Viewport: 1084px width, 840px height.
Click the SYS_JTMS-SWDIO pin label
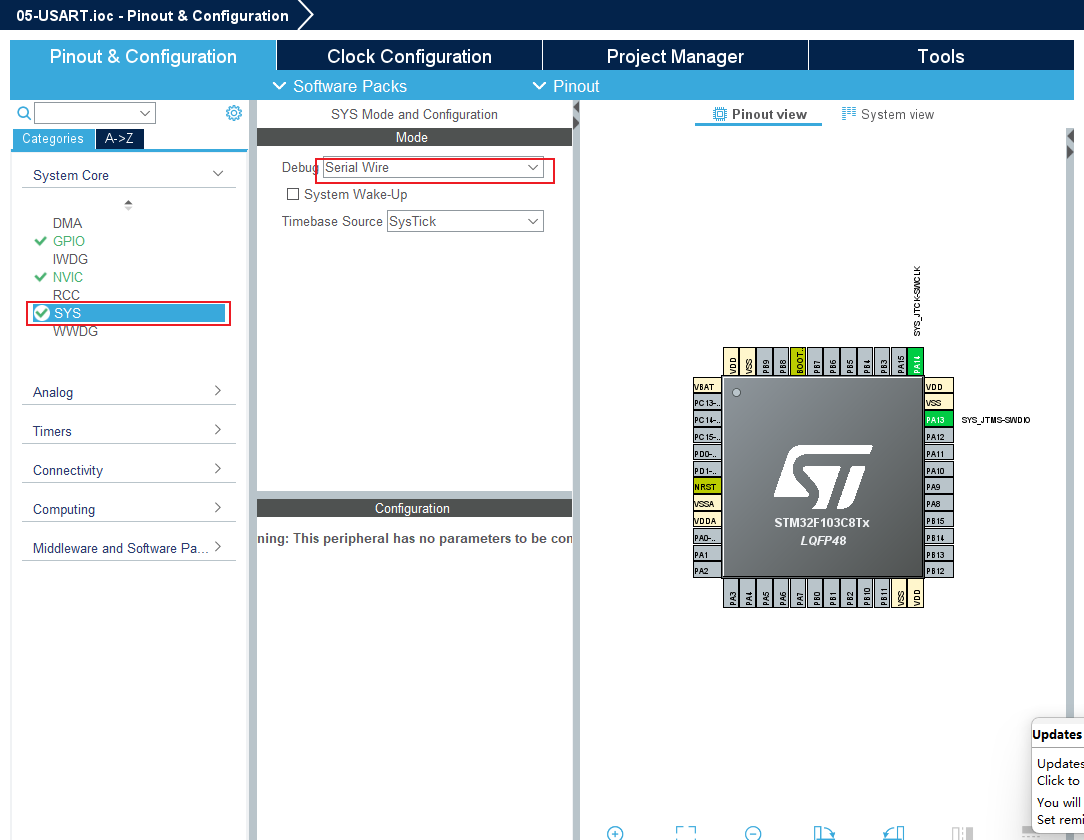[x=996, y=420]
